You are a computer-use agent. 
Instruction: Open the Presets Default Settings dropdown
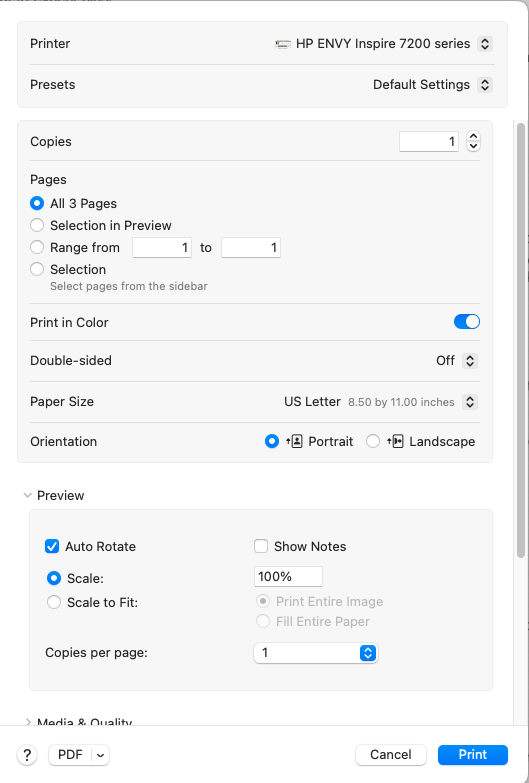click(485, 85)
